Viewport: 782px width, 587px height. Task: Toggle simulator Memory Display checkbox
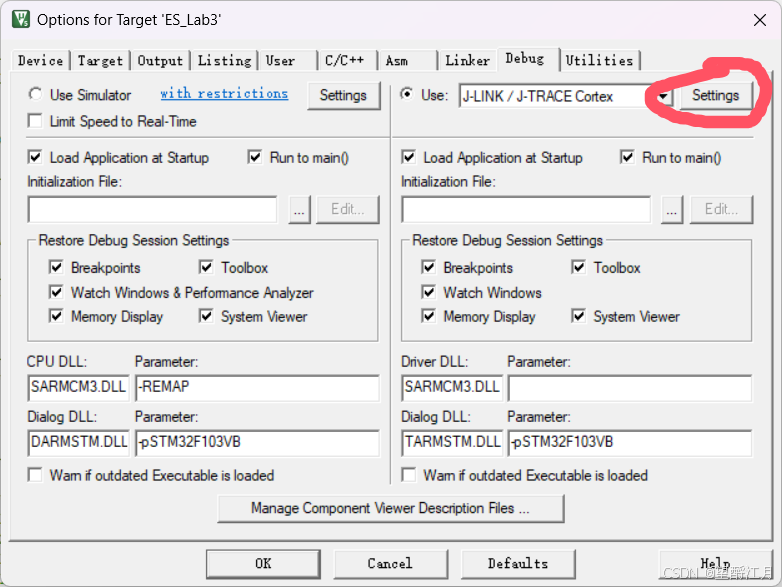56,316
